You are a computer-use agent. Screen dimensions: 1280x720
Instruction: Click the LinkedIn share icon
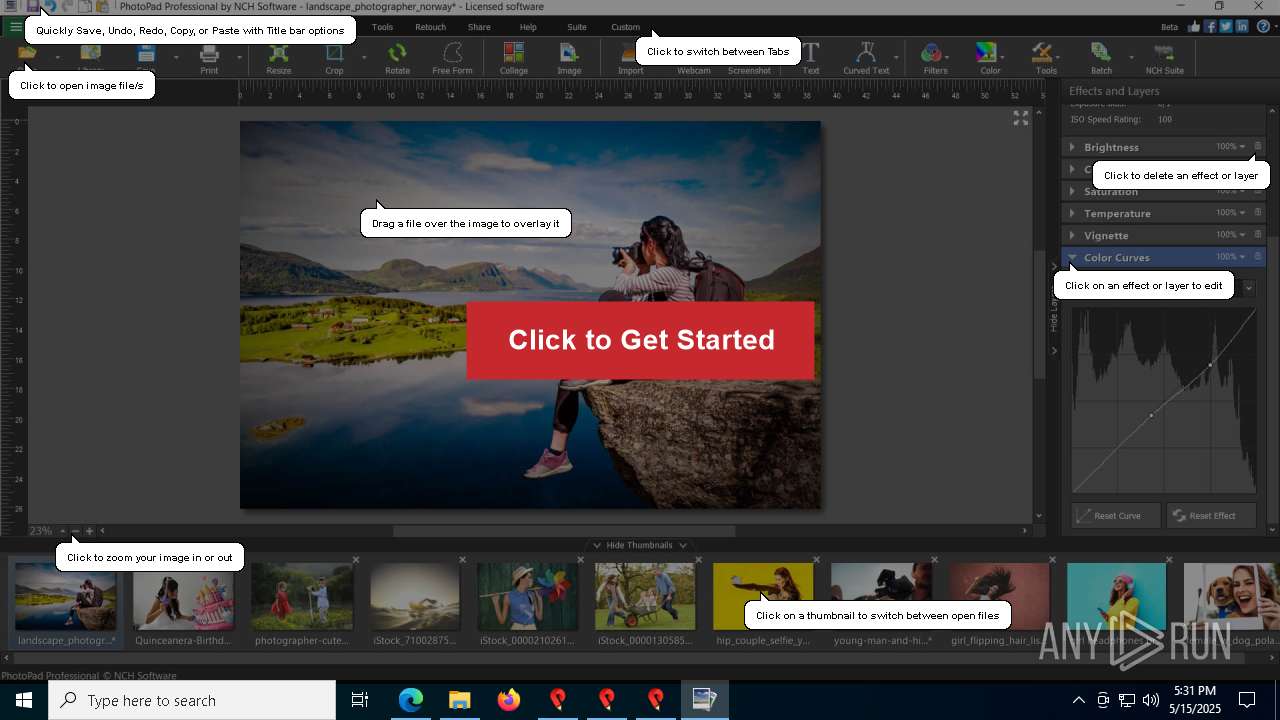(1242, 27)
